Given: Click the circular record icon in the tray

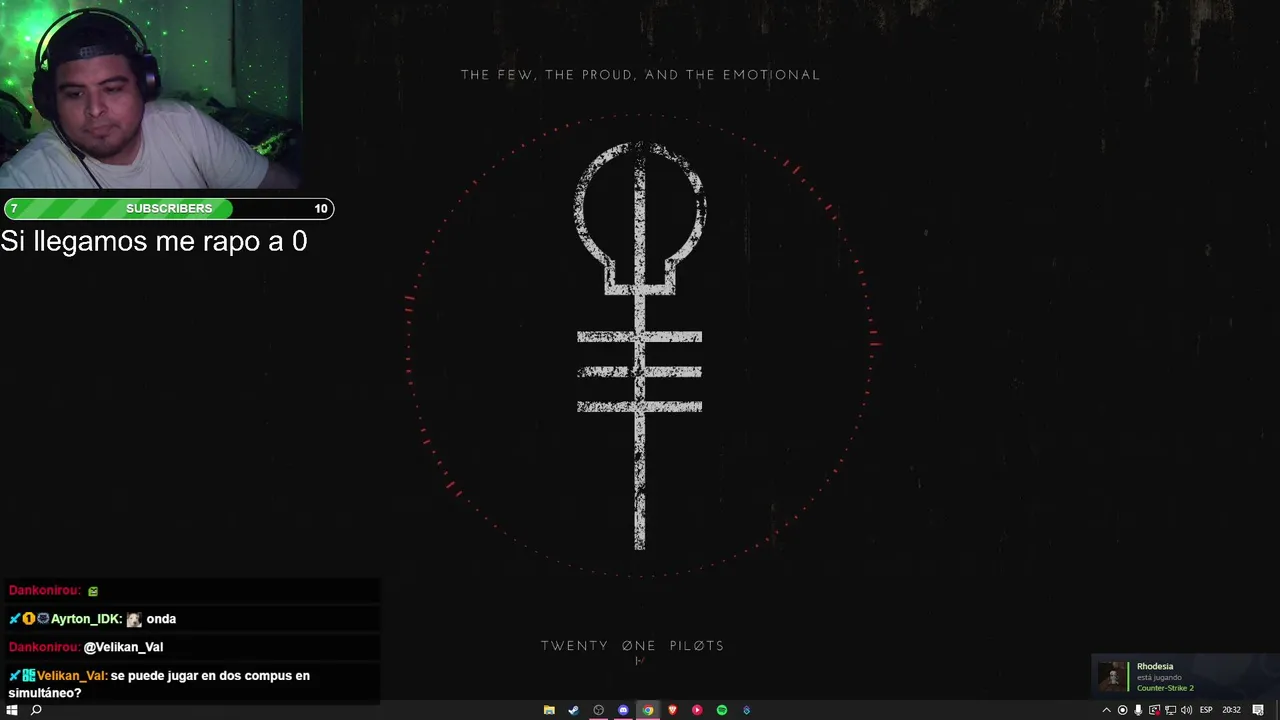Looking at the screenshot, I should 1122,710.
